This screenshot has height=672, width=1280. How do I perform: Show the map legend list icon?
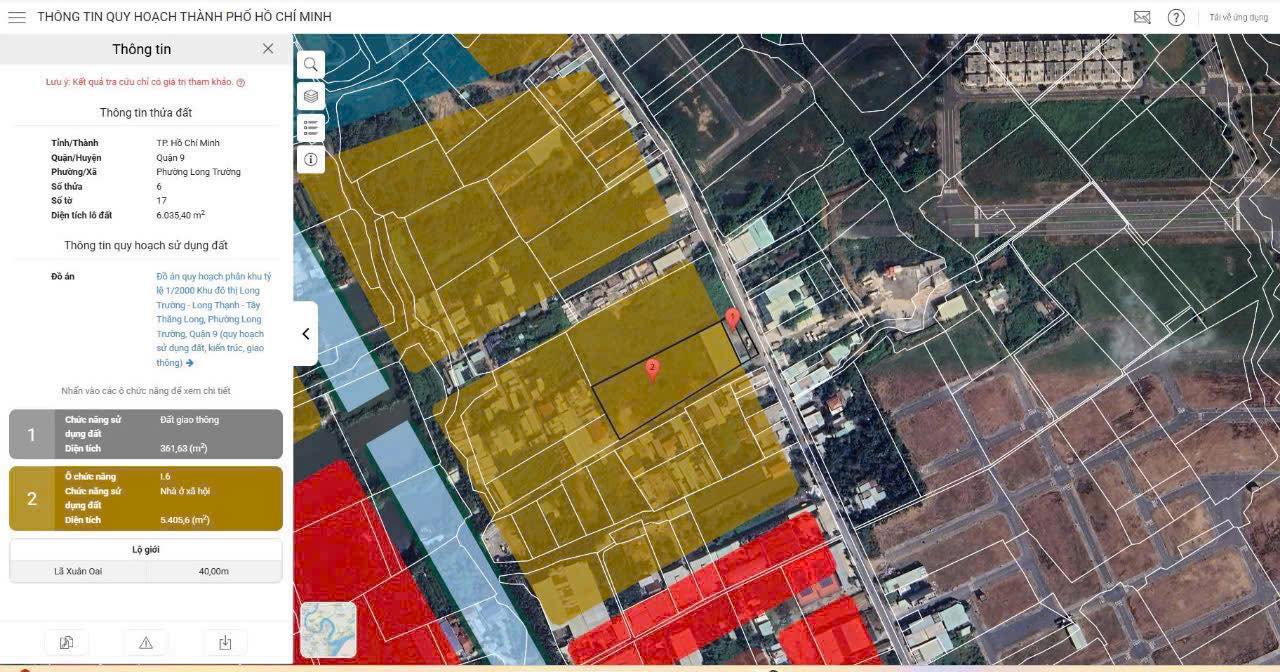pyautogui.click(x=311, y=128)
